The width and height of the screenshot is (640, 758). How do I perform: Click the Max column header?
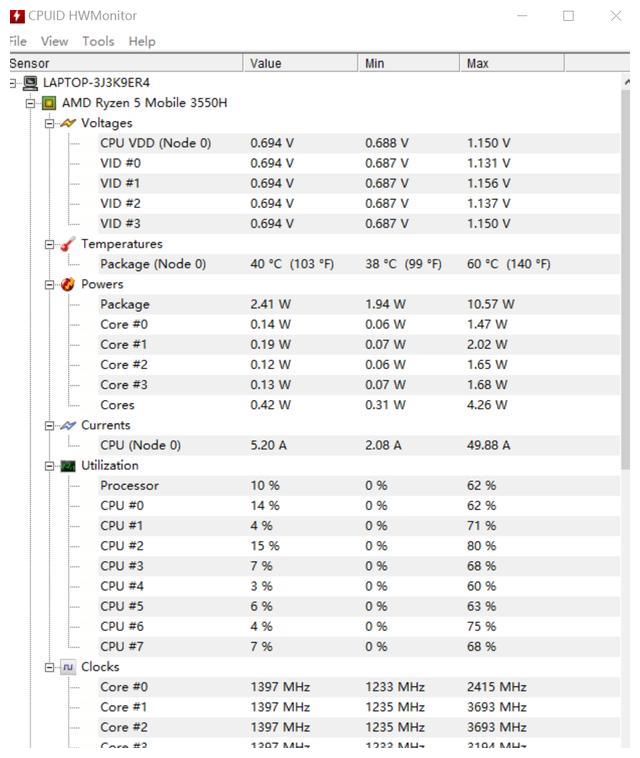[x=511, y=63]
